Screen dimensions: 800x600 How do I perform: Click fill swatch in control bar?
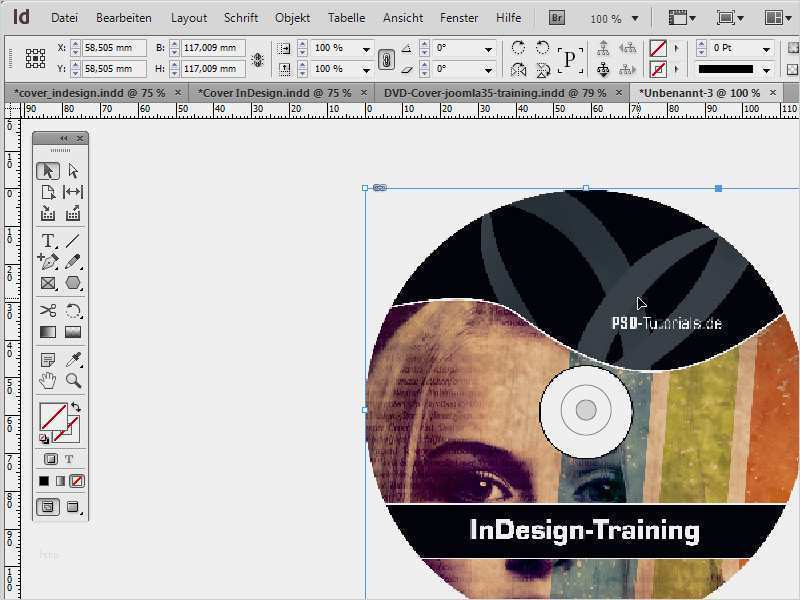point(658,48)
